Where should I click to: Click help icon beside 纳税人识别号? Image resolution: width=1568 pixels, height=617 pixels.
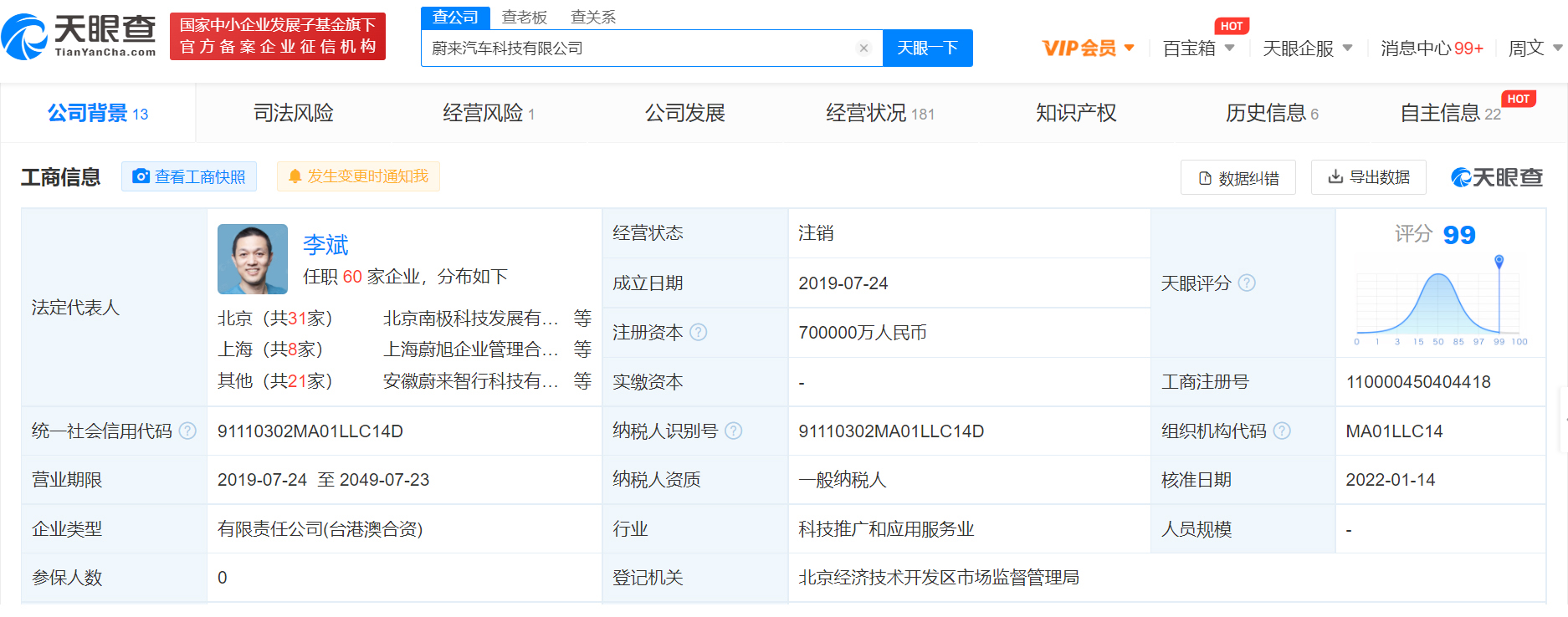734,431
